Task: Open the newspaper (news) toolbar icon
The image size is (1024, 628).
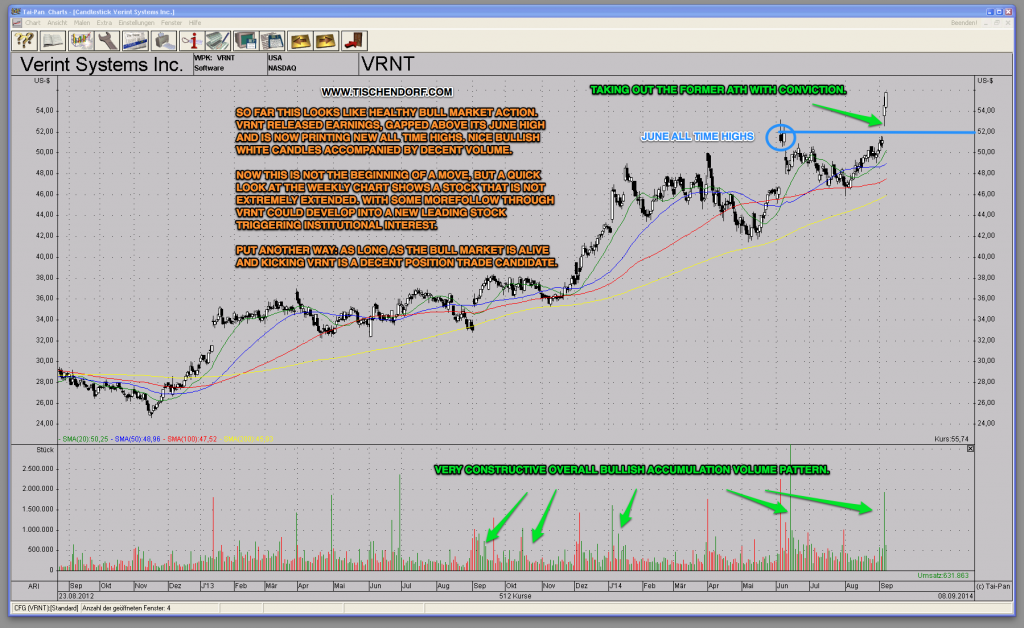Action: click(137, 41)
